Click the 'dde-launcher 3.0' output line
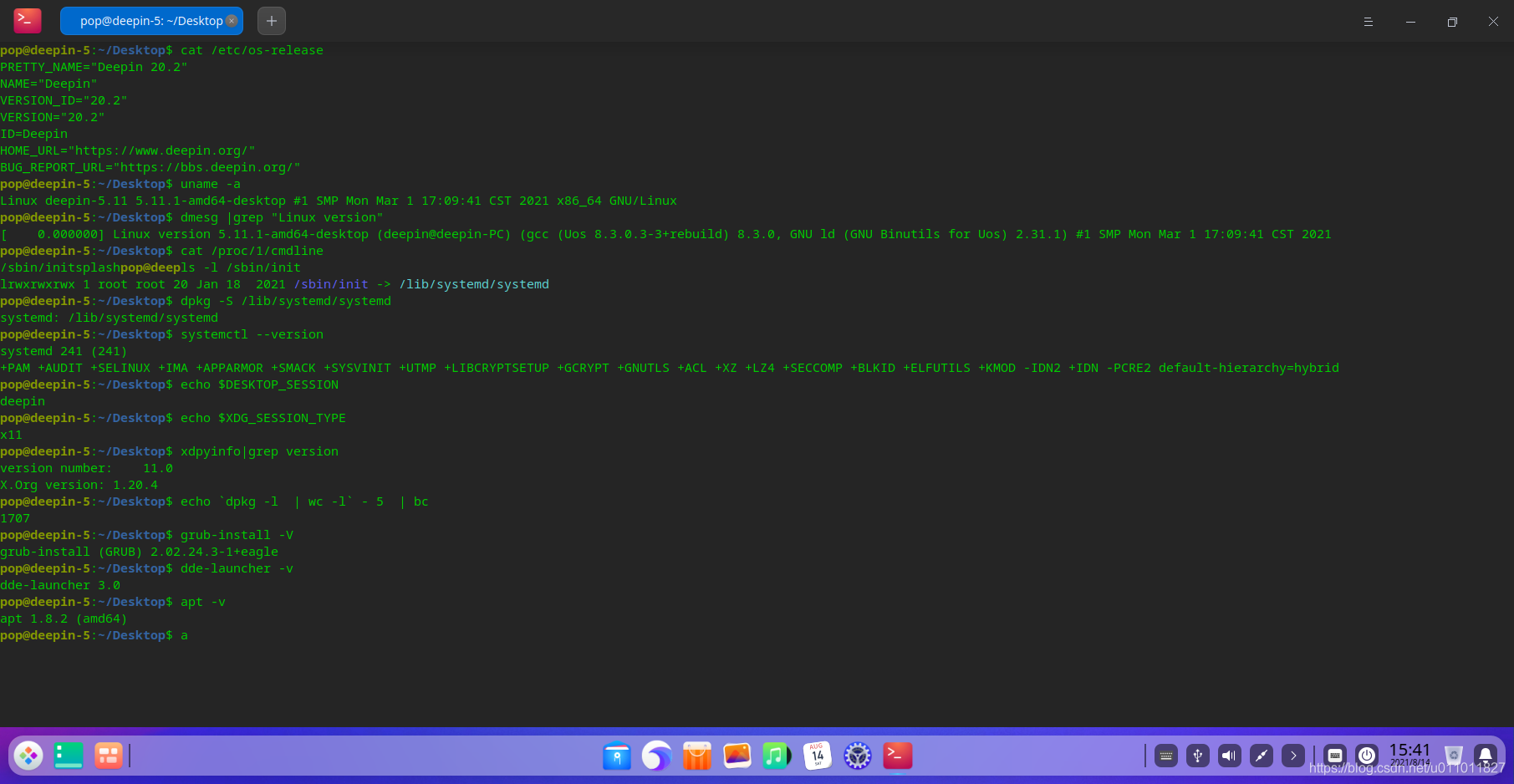This screenshot has height=784, width=1514. [x=60, y=585]
